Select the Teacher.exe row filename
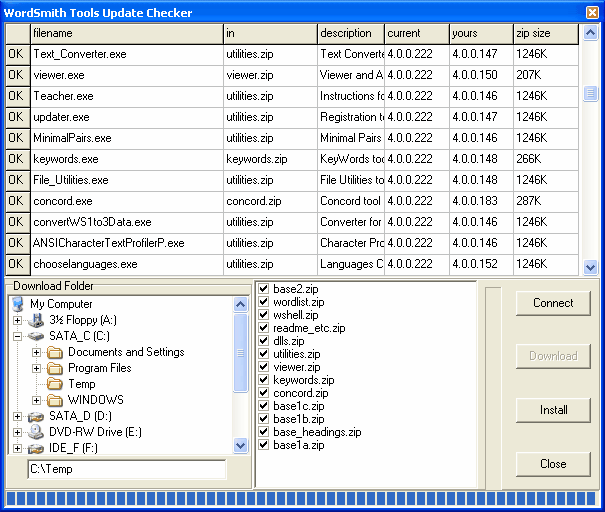This screenshot has height=512, width=605. [127, 96]
